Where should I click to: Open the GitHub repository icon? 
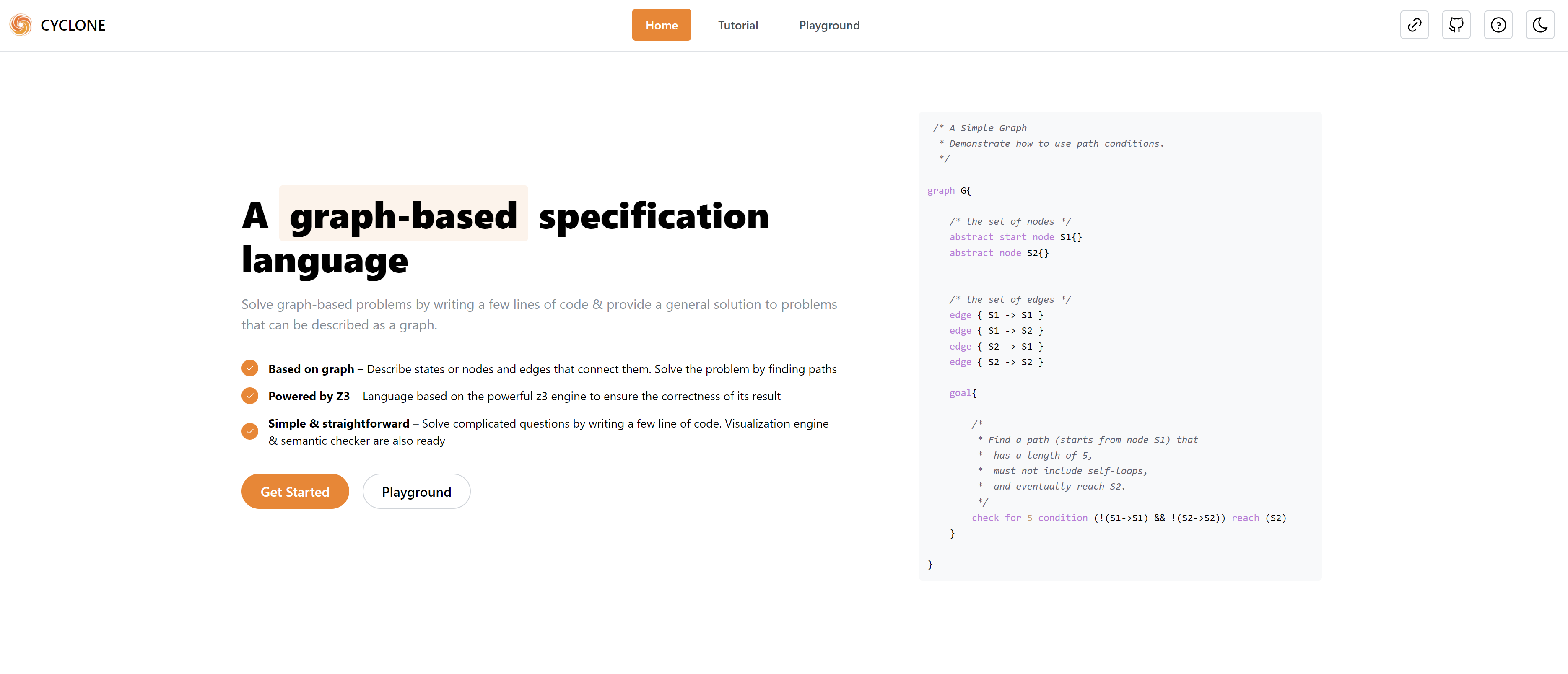pos(1456,25)
